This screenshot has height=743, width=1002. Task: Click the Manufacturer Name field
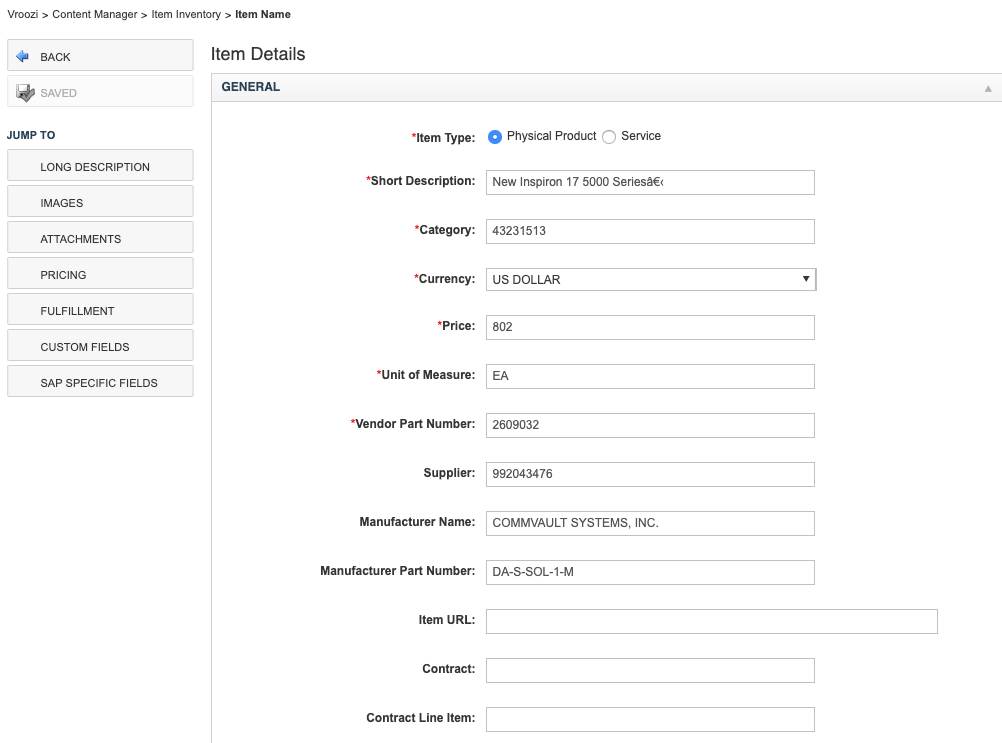click(650, 523)
